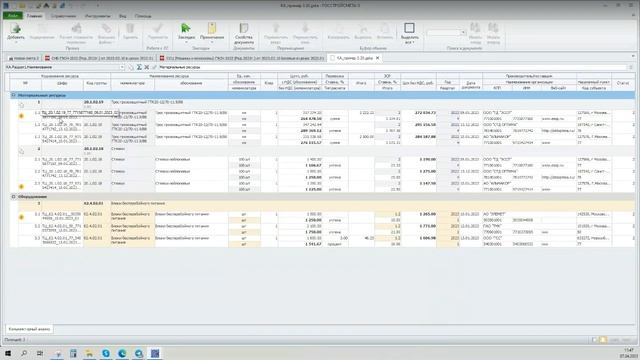Click the find-forward binoculars icon
This screenshot has width=640, height=360.
click(493, 28)
